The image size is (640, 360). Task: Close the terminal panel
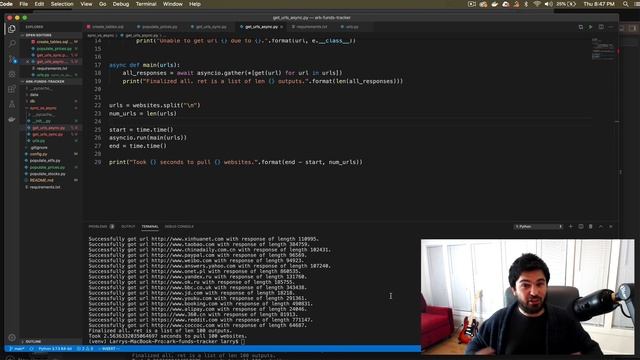click(x=611, y=226)
